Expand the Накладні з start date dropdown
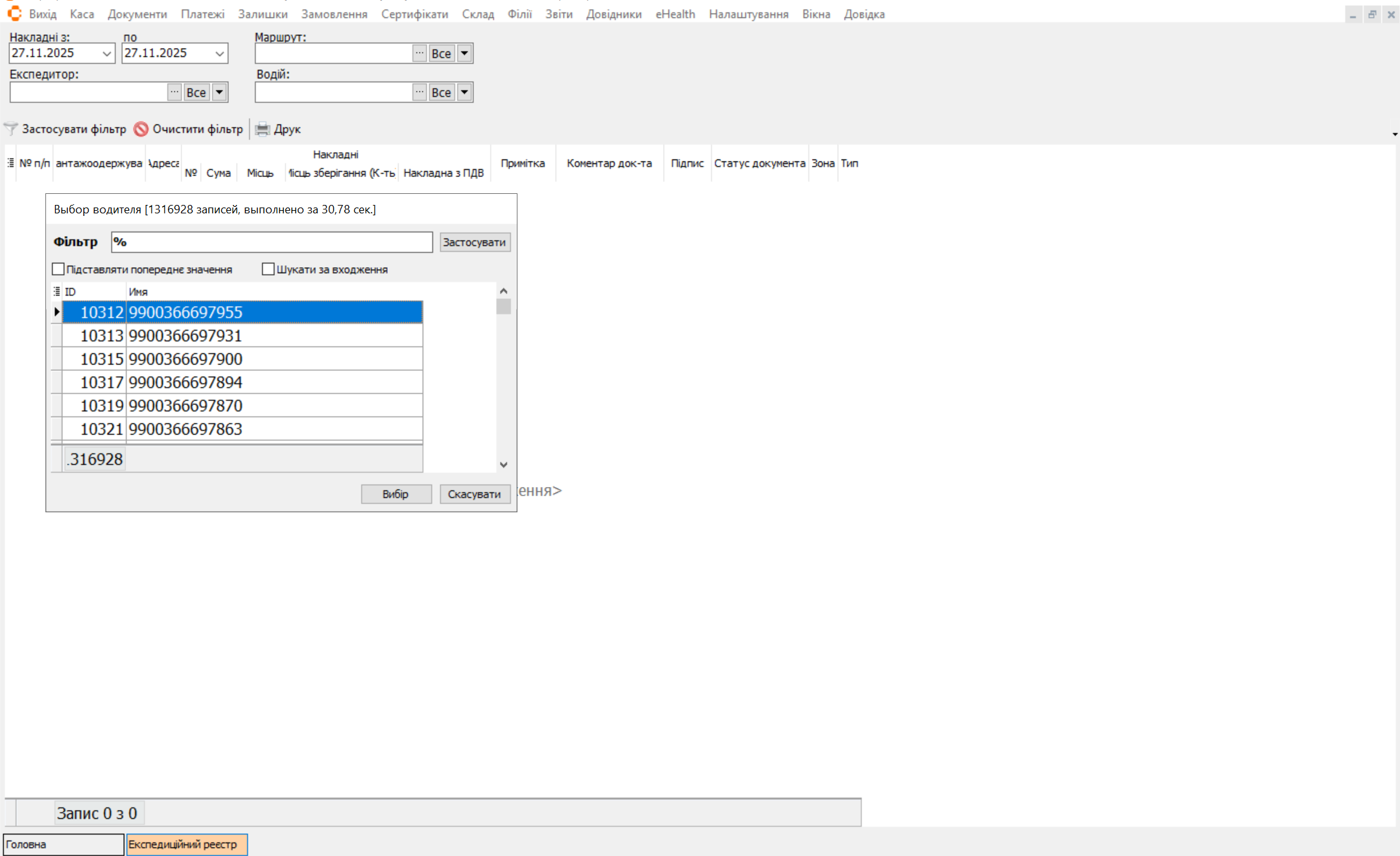Viewport: 1400px width, 856px height. (x=107, y=54)
